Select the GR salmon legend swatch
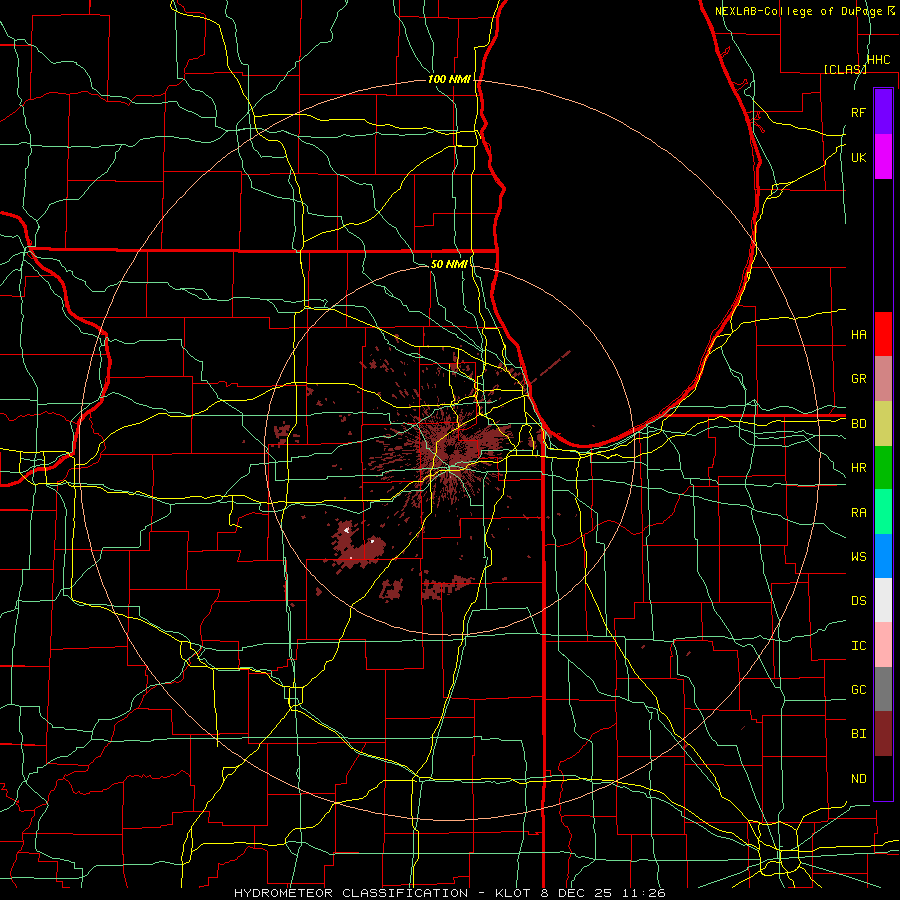 [883, 379]
